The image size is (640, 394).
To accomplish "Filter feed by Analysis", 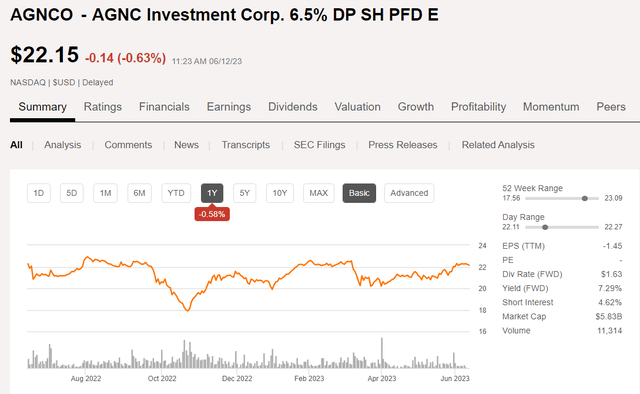I will coord(62,145).
